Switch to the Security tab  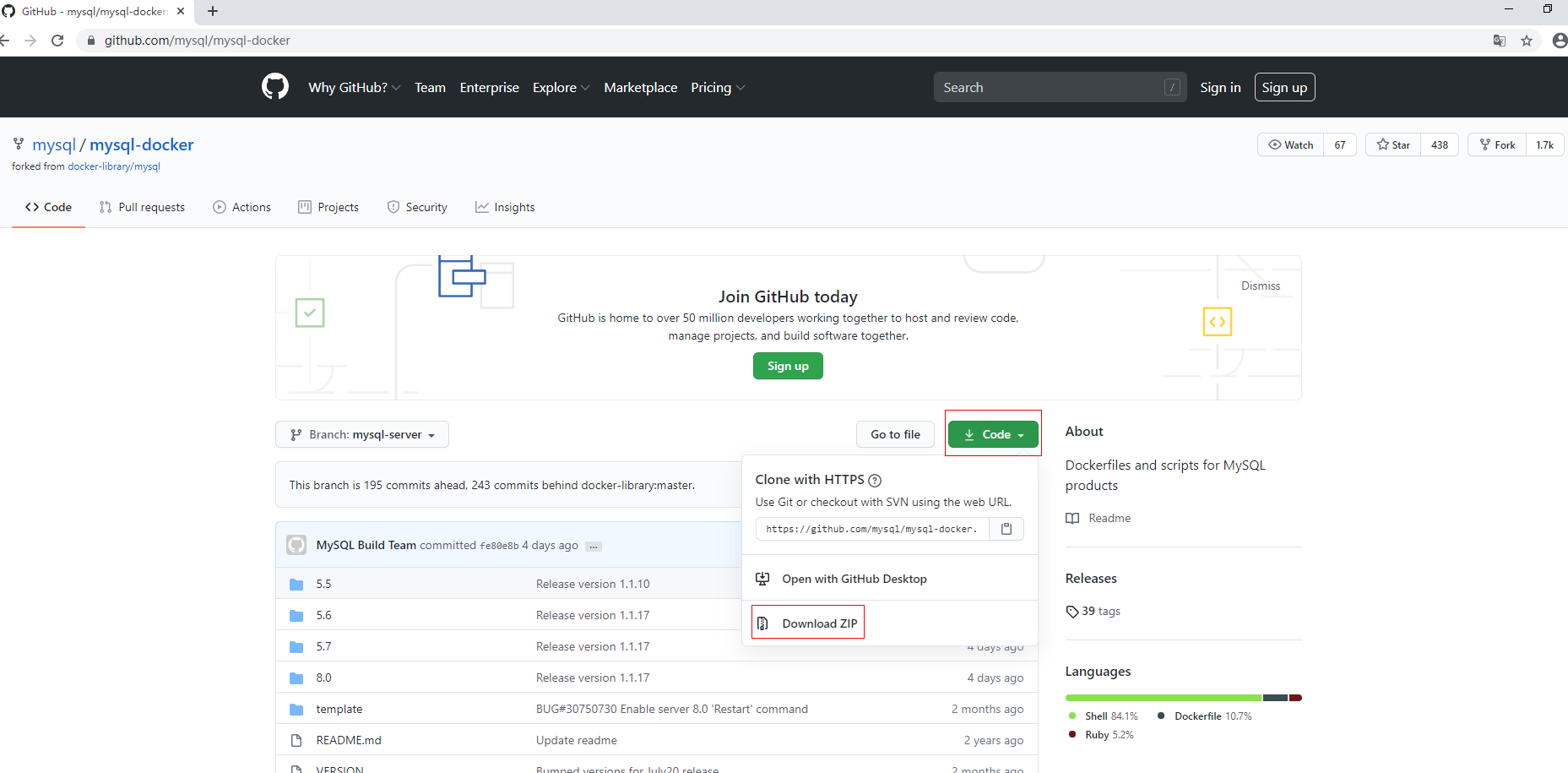point(417,207)
